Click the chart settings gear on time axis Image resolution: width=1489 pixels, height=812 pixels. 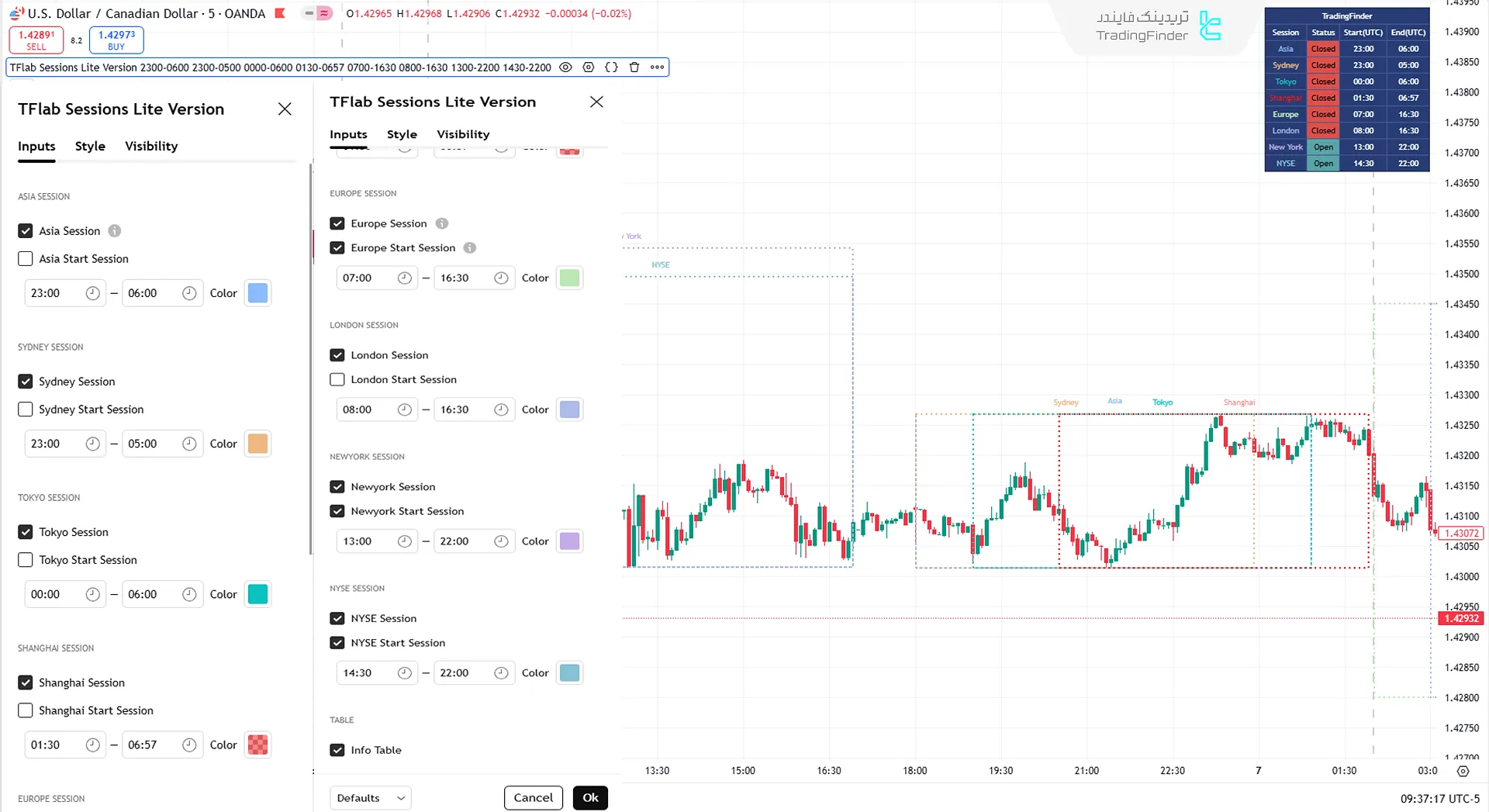coord(1463,771)
